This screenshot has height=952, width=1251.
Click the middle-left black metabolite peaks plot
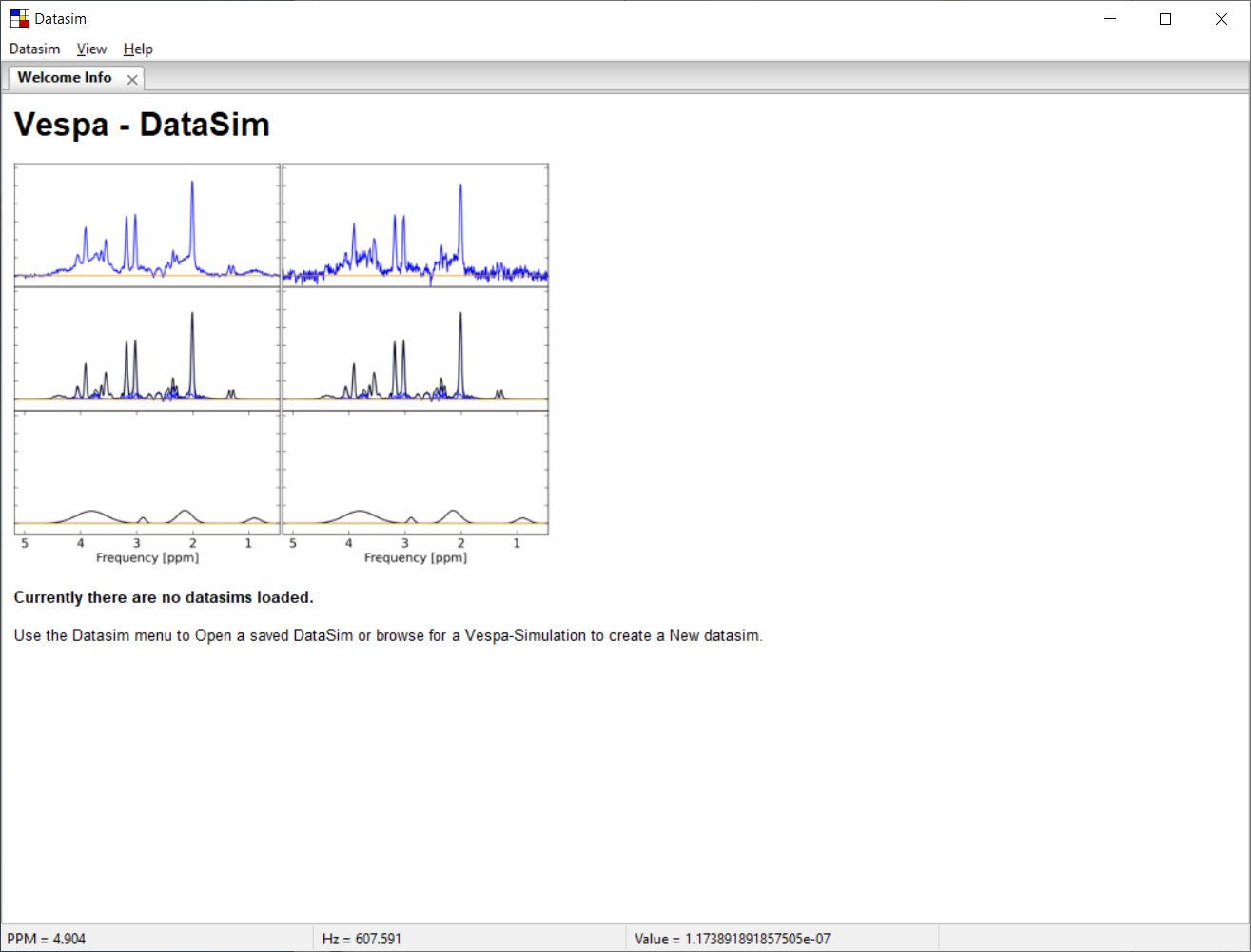[147, 349]
